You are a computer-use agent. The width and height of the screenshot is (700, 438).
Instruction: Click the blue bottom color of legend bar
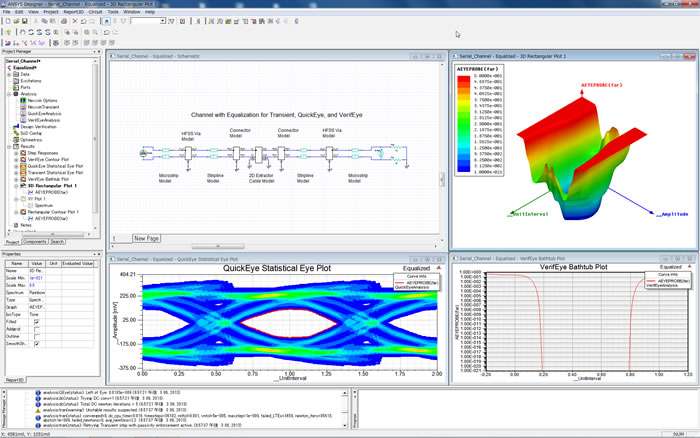[464, 168]
